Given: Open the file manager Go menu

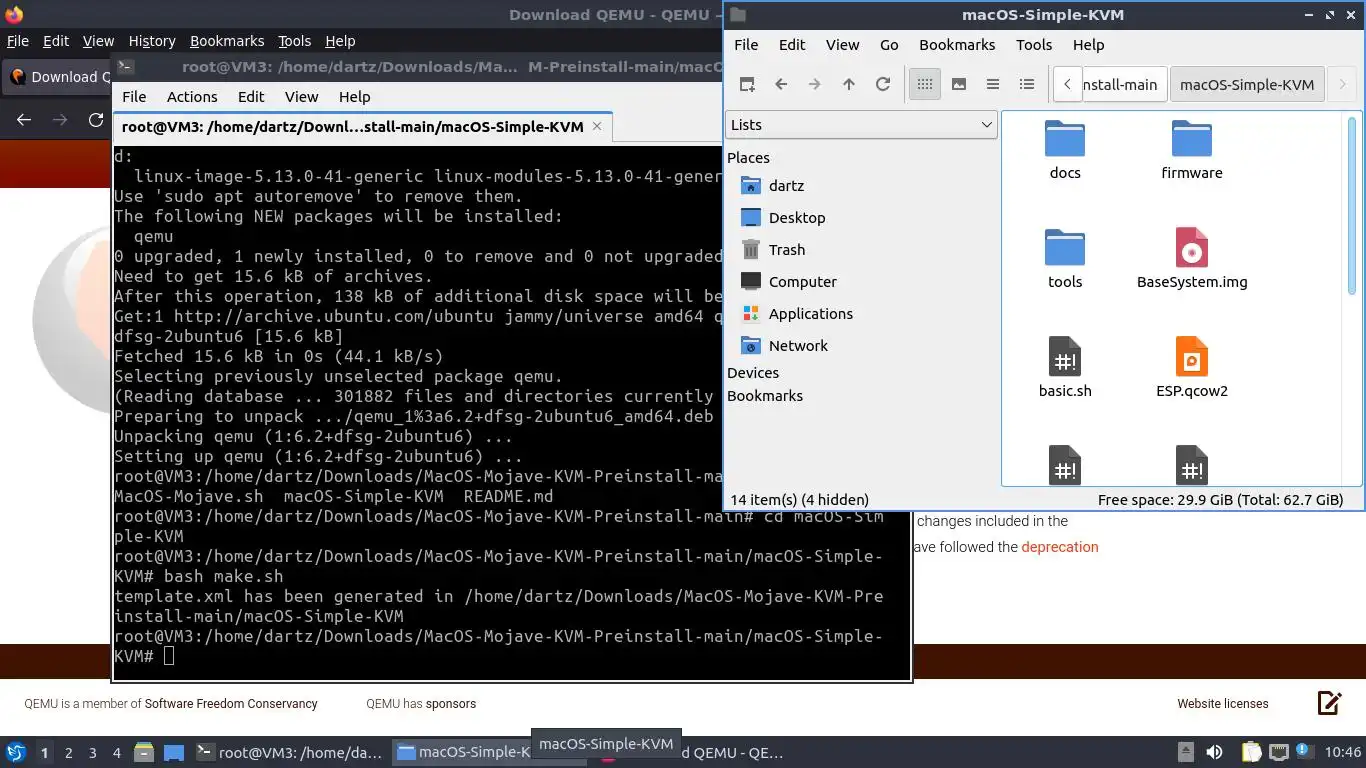Looking at the screenshot, I should [x=889, y=45].
